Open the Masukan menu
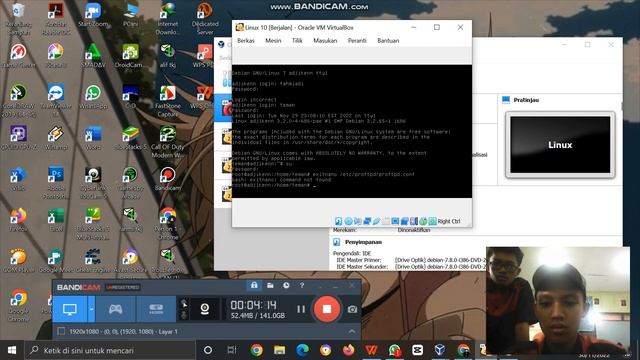640x360 pixels. coord(325,40)
